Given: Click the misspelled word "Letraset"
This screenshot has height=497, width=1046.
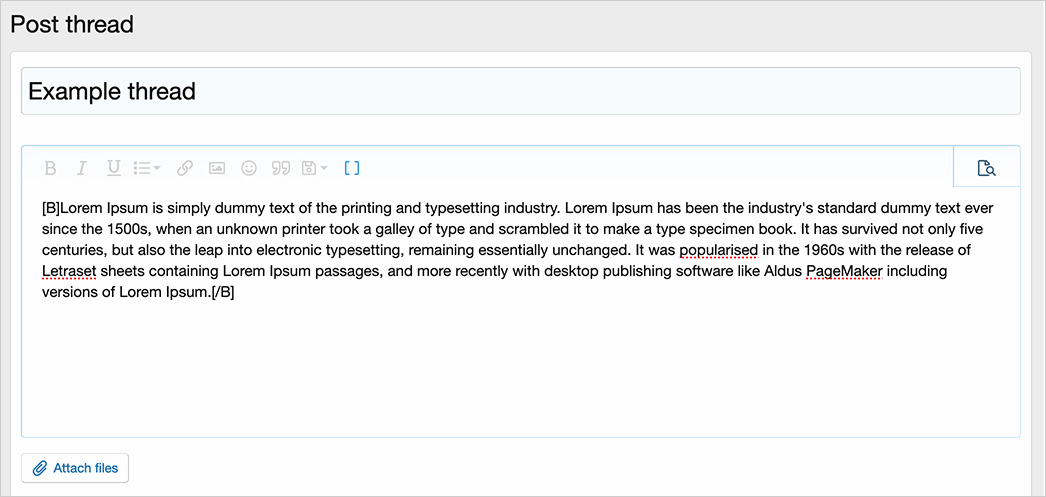Looking at the screenshot, I should click(x=69, y=271).
